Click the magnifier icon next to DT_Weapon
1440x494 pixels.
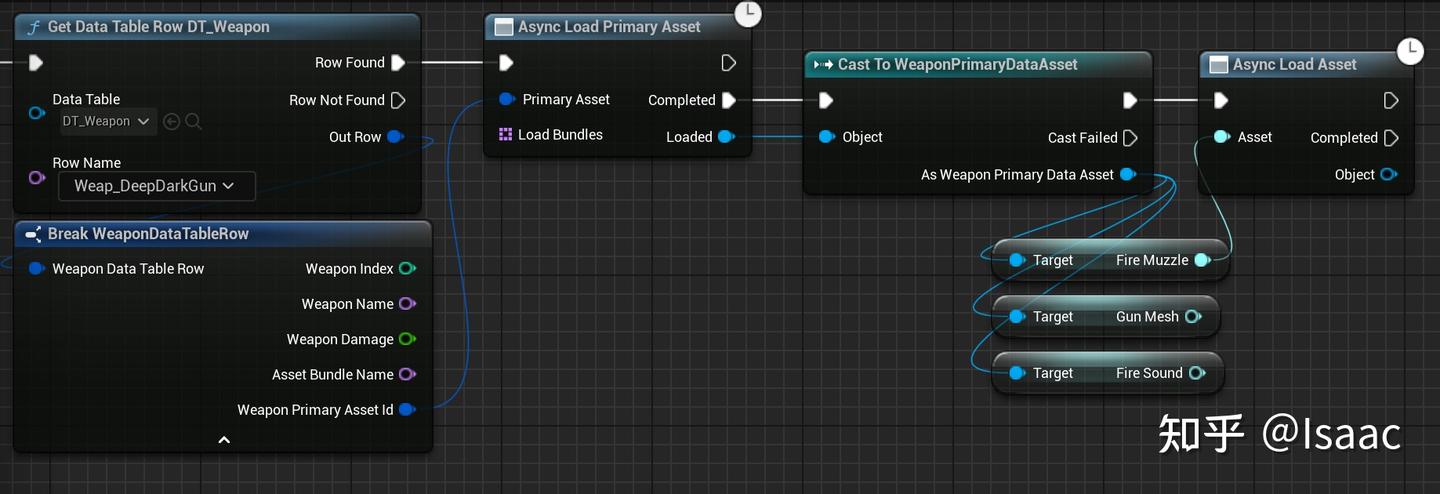pyautogui.click(x=193, y=121)
